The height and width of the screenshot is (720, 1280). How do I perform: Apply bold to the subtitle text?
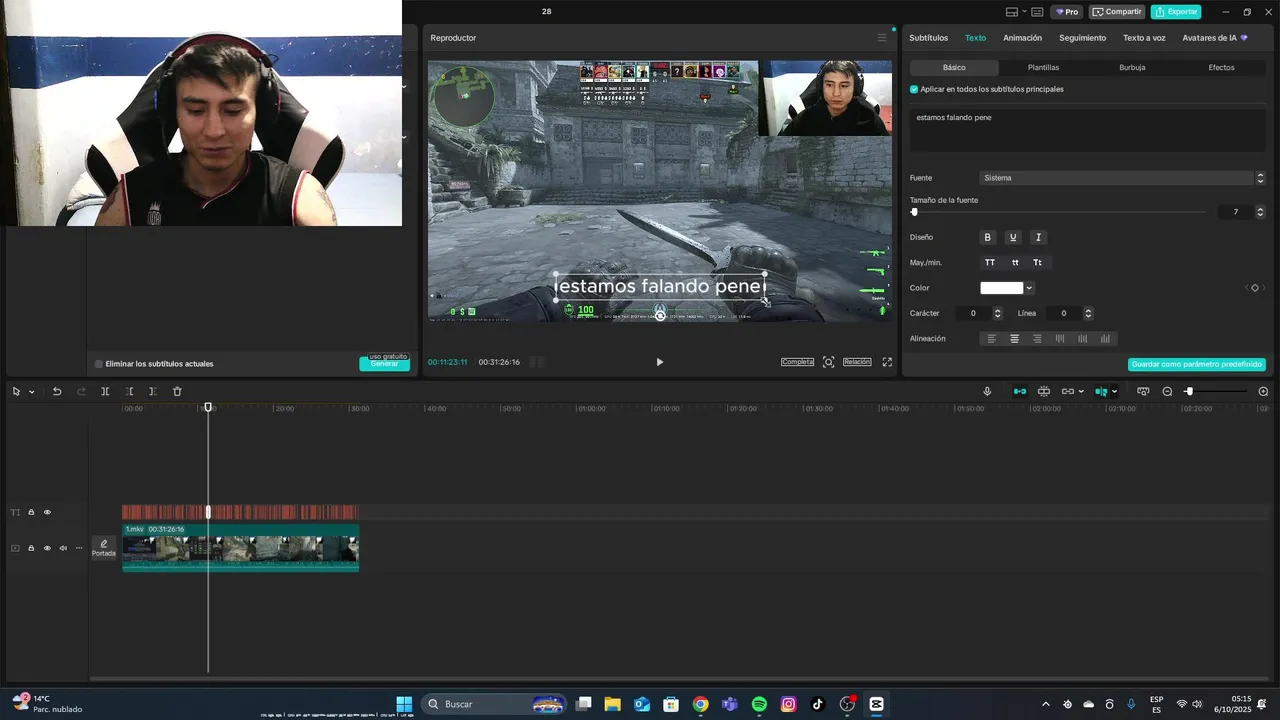[988, 237]
